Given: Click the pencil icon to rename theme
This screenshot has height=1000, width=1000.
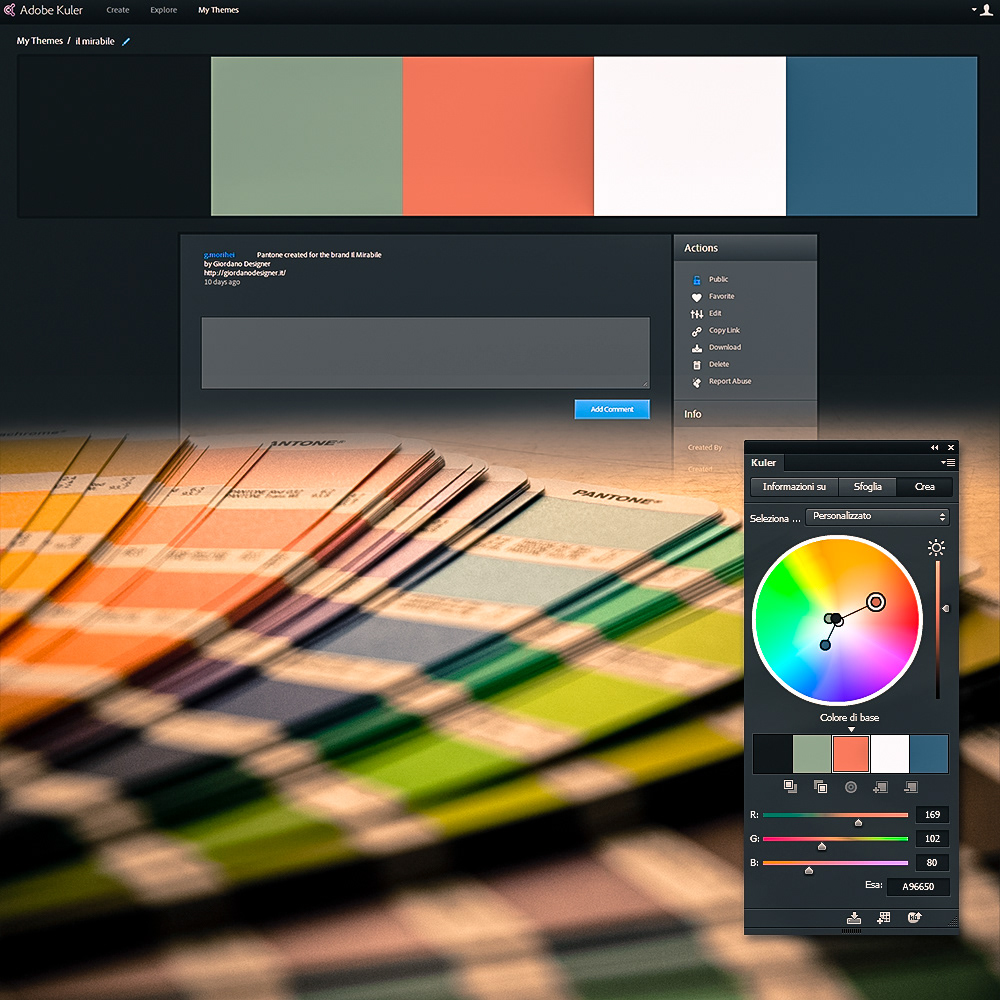Looking at the screenshot, I should click(126, 41).
